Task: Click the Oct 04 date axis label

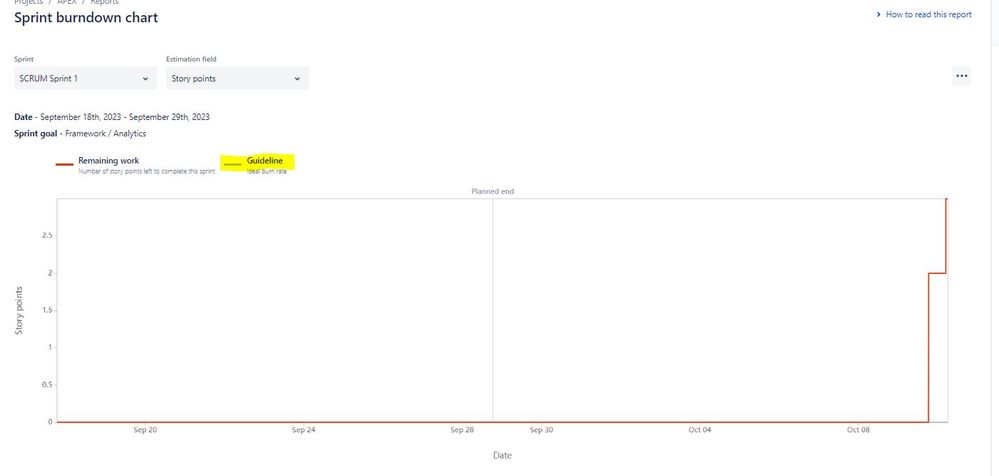Action: point(700,430)
